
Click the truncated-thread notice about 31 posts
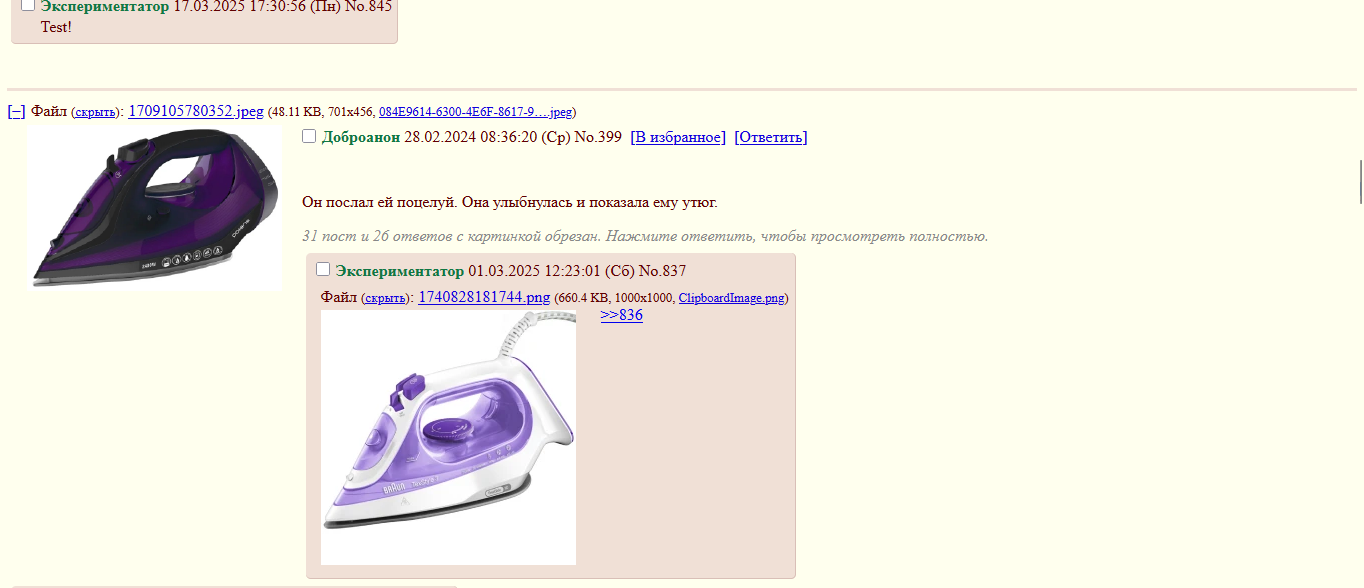[645, 236]
